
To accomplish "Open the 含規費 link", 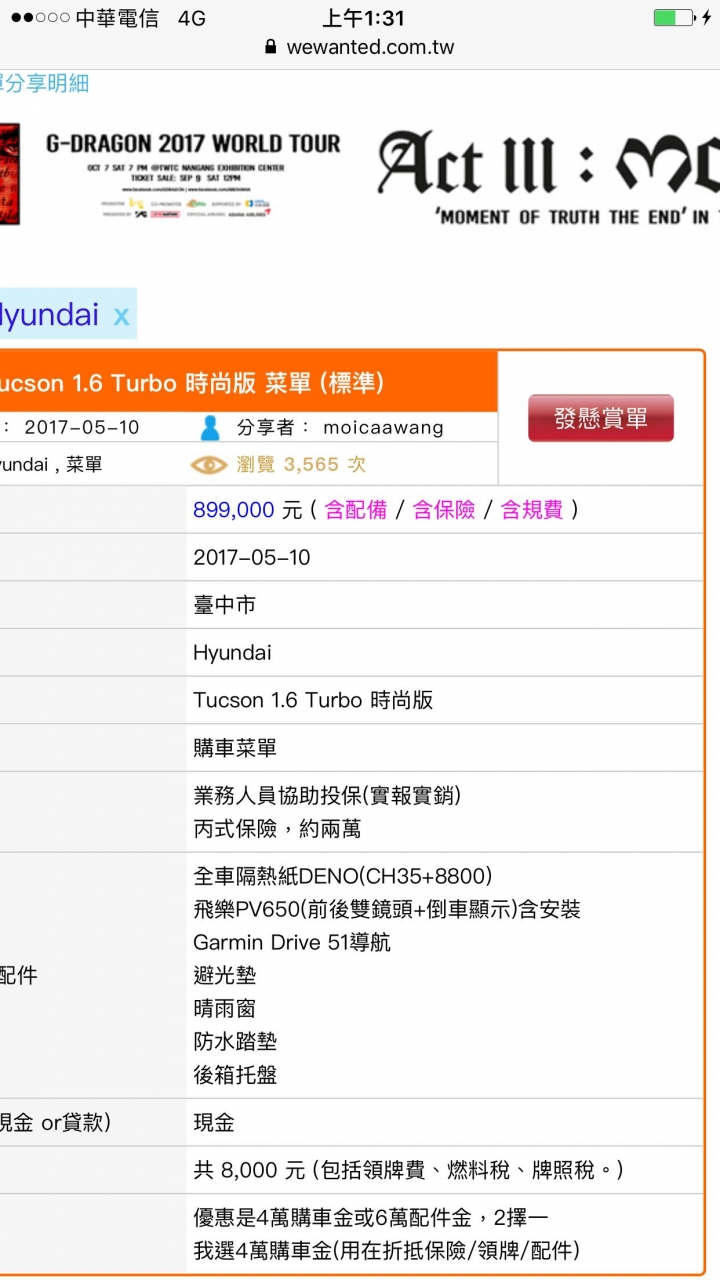I will coord(532,510).
